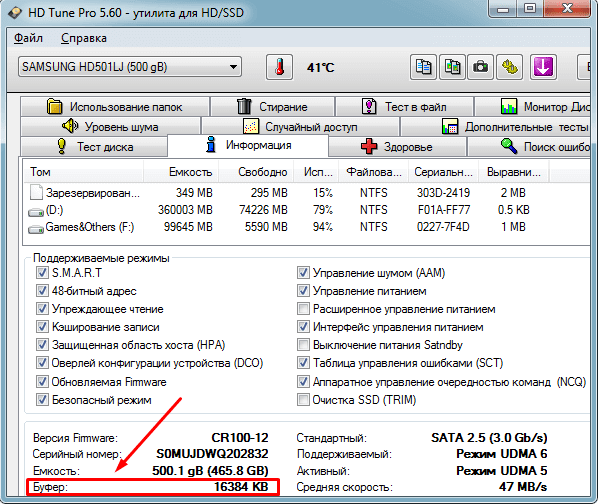Expand the SAMSUNG HD501LJ drive dropdown
Image resolution: width=599 pixels, height=504 pixels.
click(x=130, y=67)
